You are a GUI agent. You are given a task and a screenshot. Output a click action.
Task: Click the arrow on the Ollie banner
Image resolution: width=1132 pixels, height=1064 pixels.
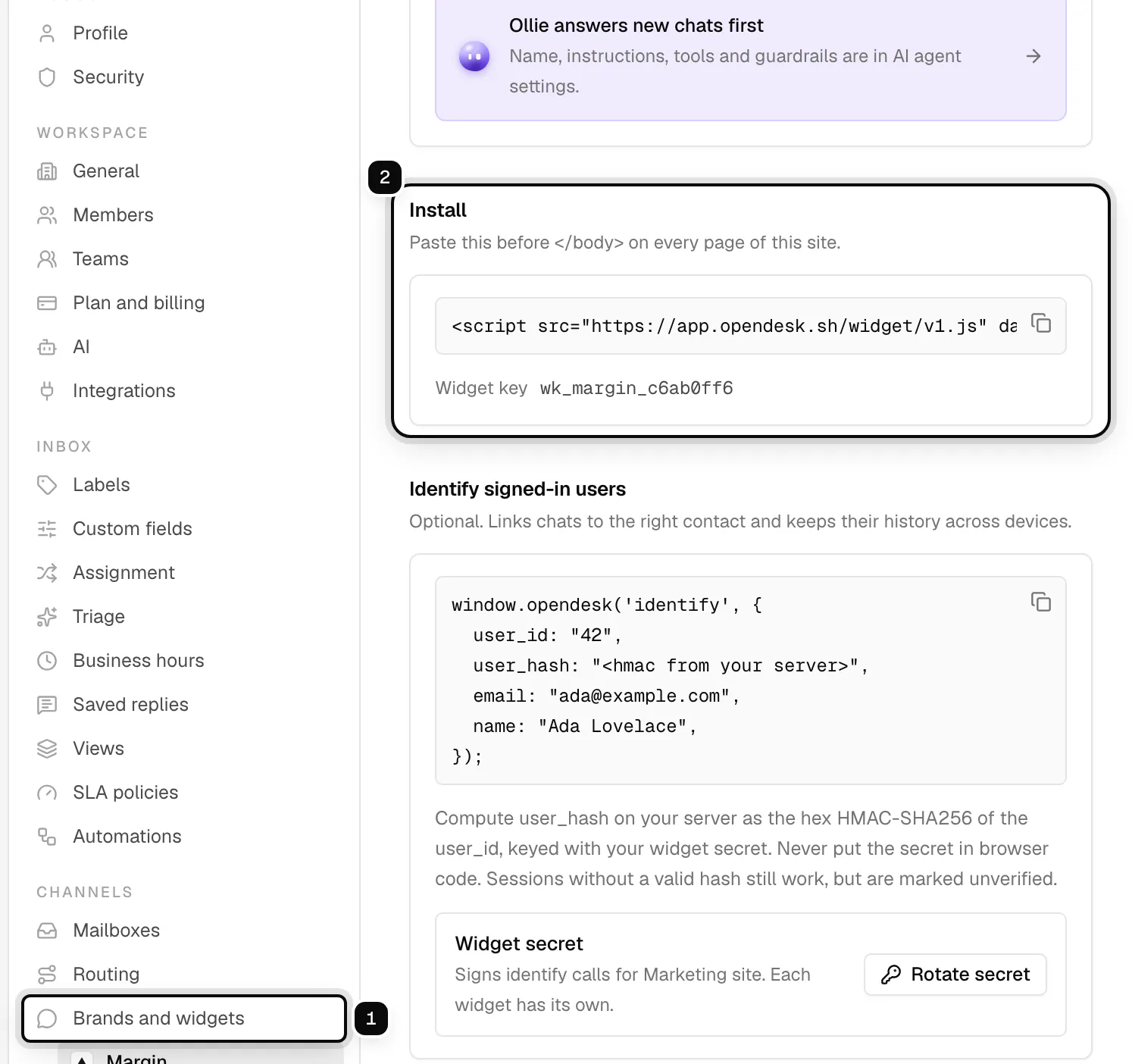point(1033,56)
